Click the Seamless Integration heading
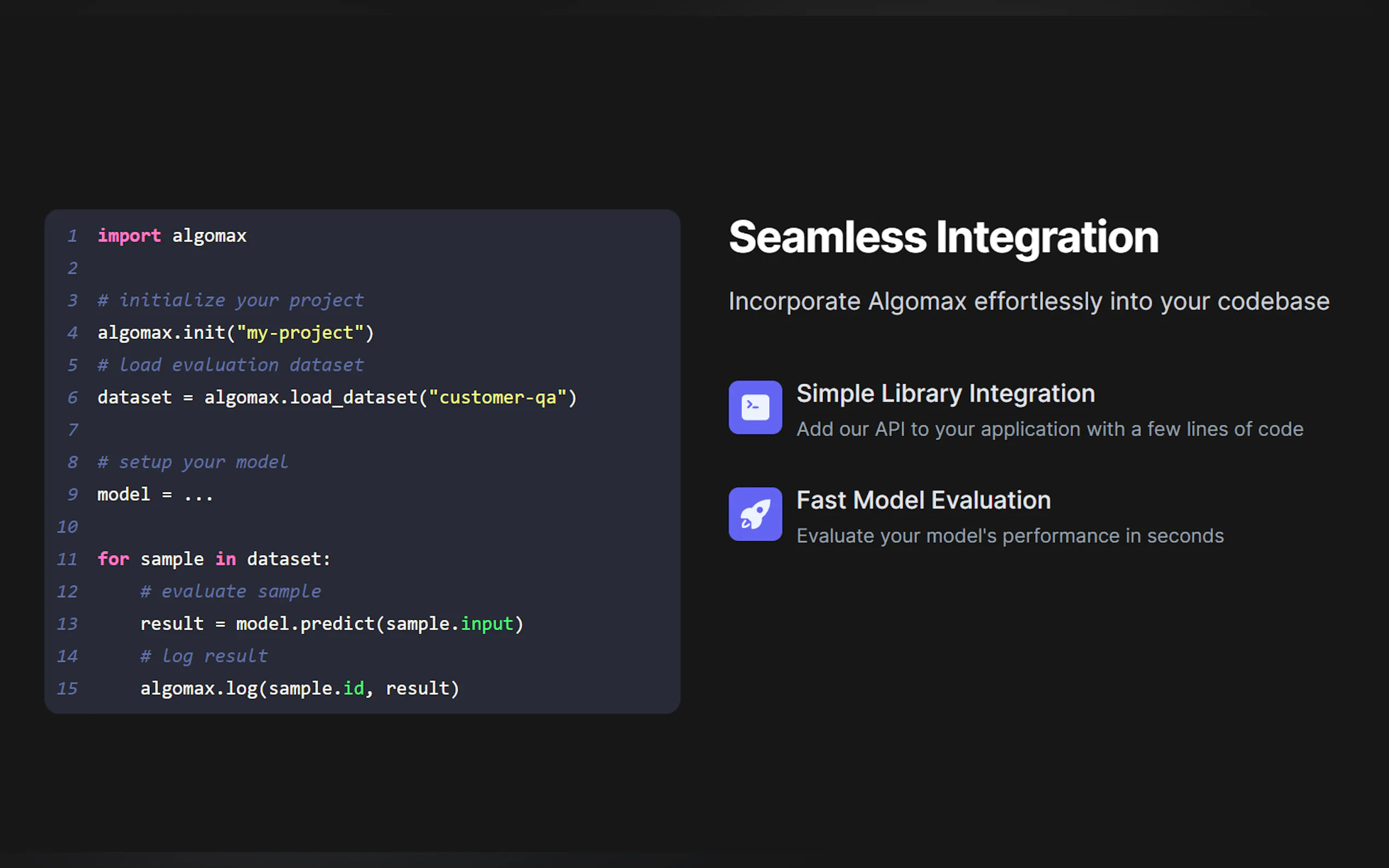Viewport: 1389px width, 868px height. click(x=943, y=237)
